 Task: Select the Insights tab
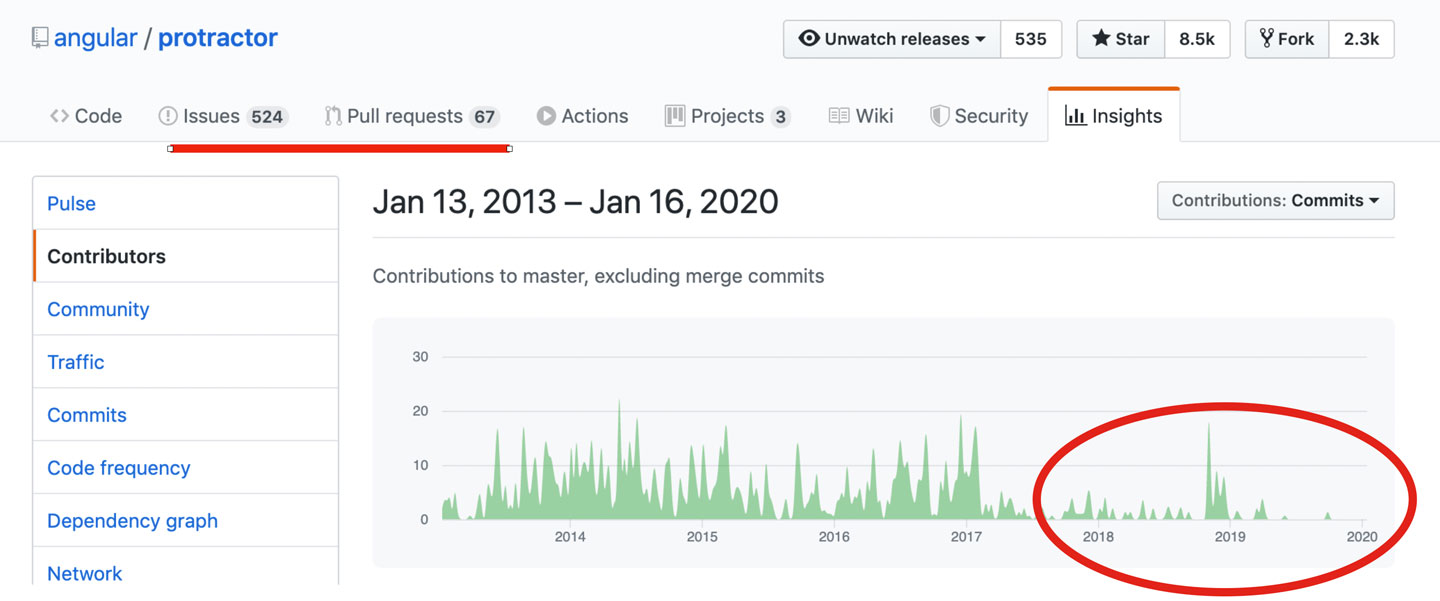1114,116
